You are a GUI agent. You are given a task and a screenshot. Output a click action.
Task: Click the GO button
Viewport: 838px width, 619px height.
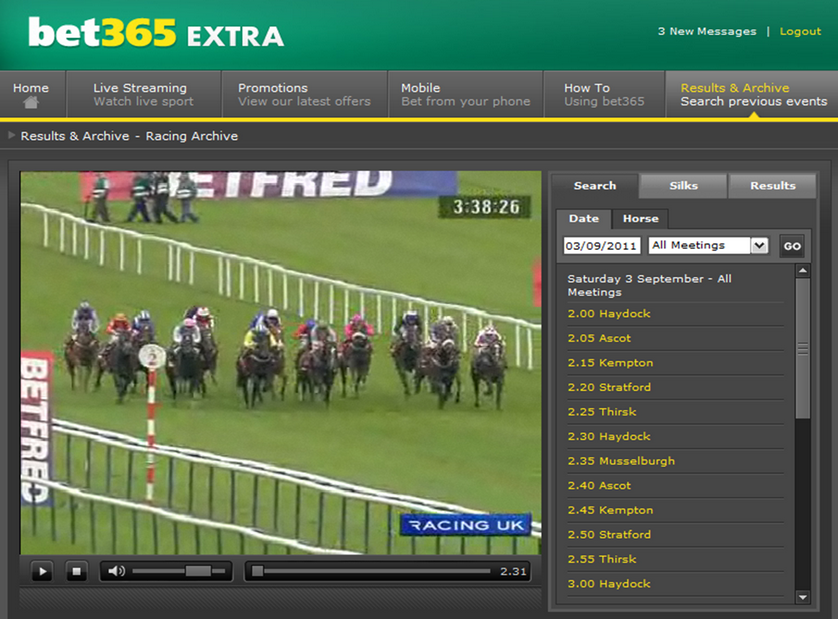[x=792, y=246]
